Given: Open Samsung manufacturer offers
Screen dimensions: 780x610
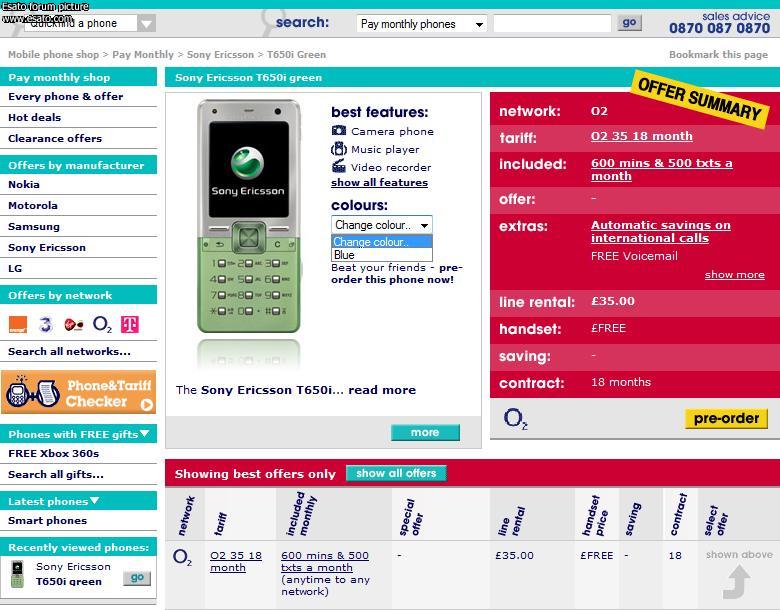Looking at the screenshot, I should click(x=34, y=226).
